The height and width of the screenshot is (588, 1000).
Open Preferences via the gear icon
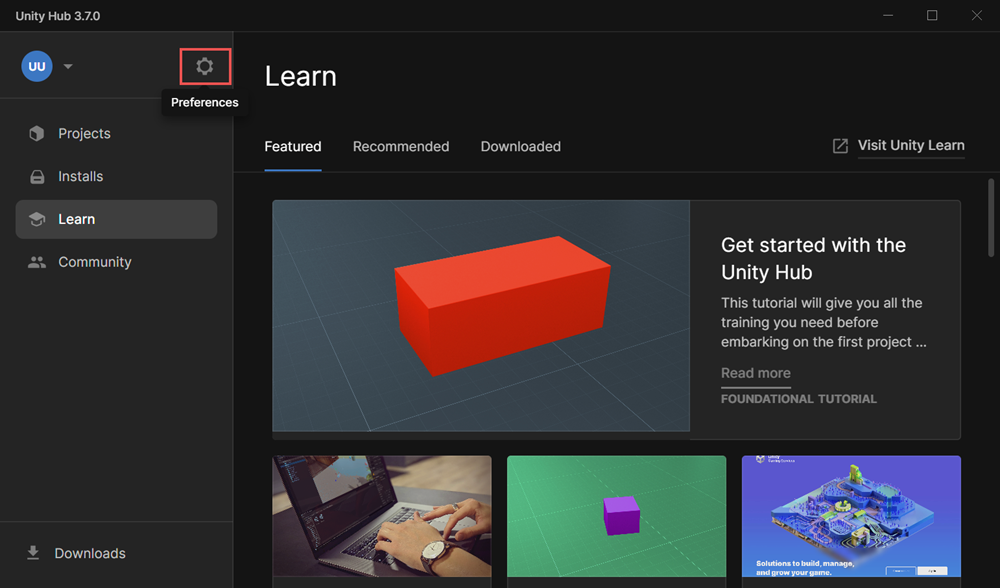pyautogui.click(x=205, y=66)
